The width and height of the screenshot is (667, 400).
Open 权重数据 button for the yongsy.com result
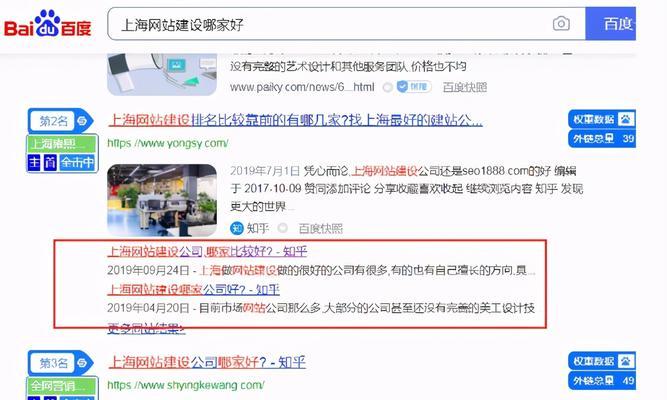point(601,119)
